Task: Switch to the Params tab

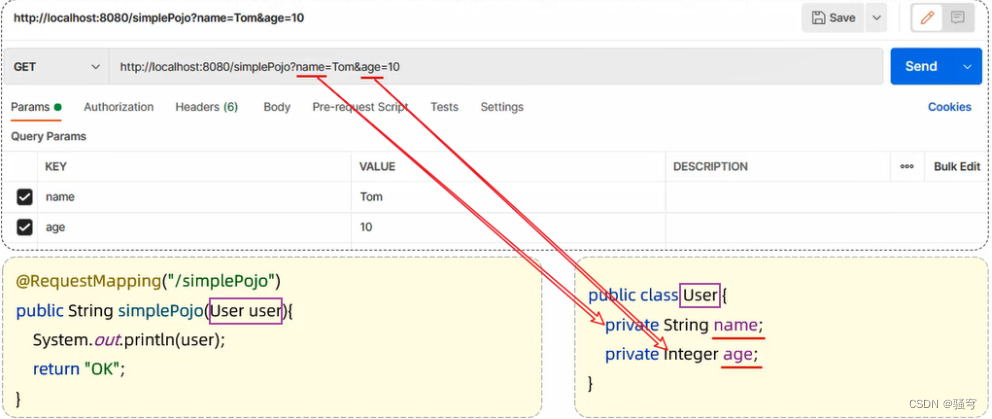Action: [x=36, y=107]
